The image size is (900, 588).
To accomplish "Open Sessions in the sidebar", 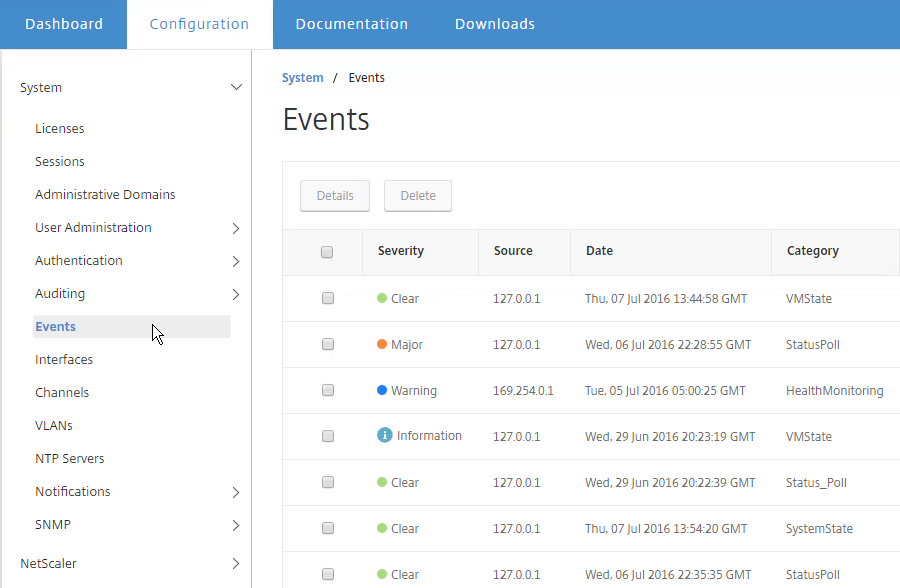I will coord(60,161).
